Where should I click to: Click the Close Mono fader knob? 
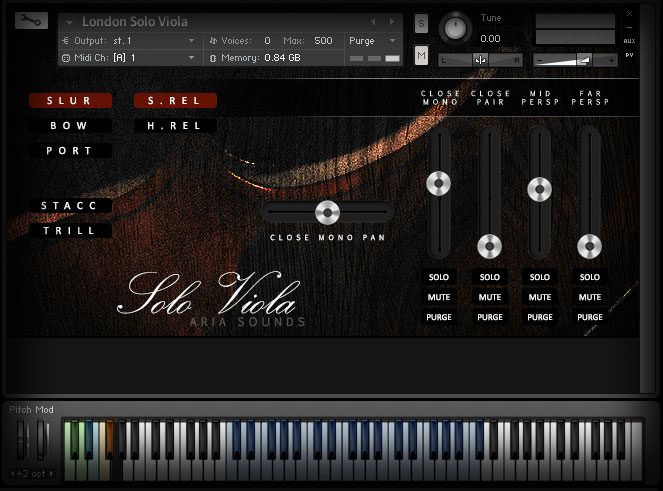(438, 183)
